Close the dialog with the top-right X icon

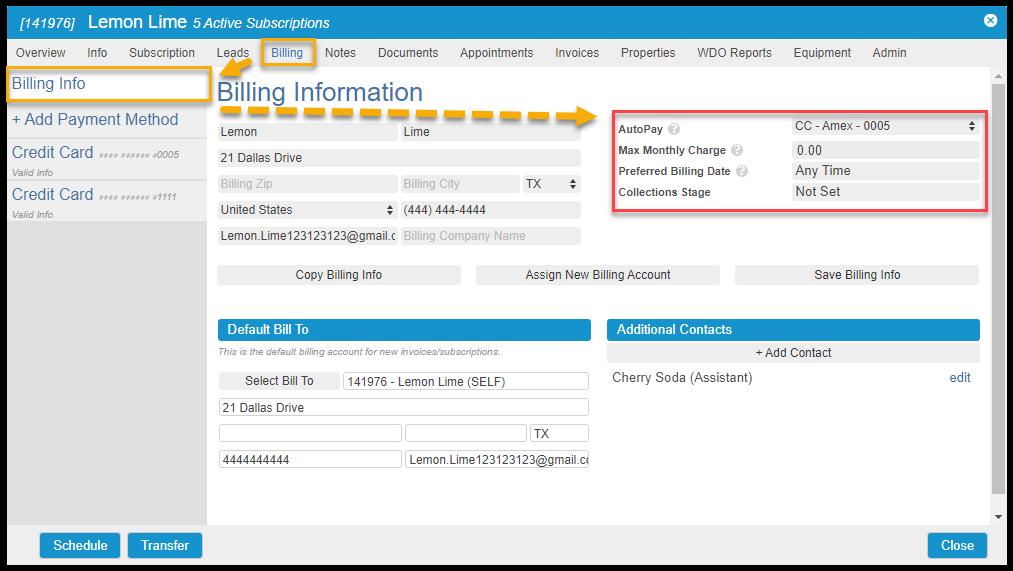pos(990,20)
